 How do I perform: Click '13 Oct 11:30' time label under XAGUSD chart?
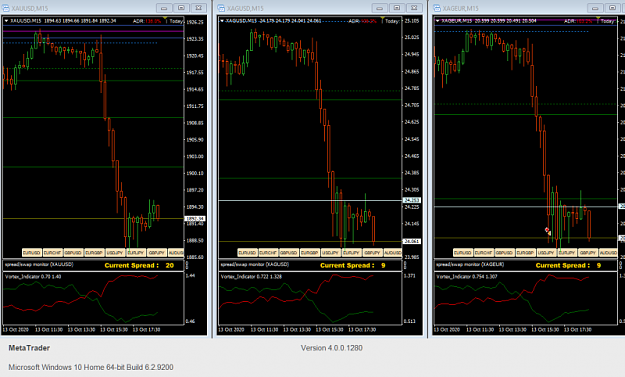pyautogui.click(x=264, y=330)
